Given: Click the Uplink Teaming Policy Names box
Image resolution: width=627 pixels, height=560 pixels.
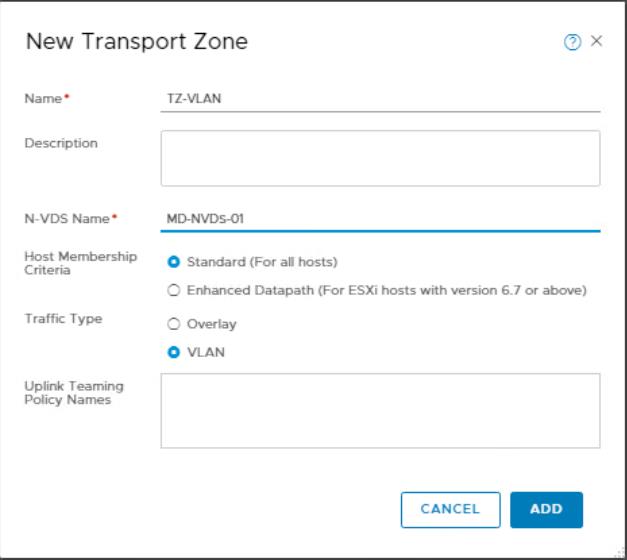Looking at the screenshot, I should tap(380, 411).
